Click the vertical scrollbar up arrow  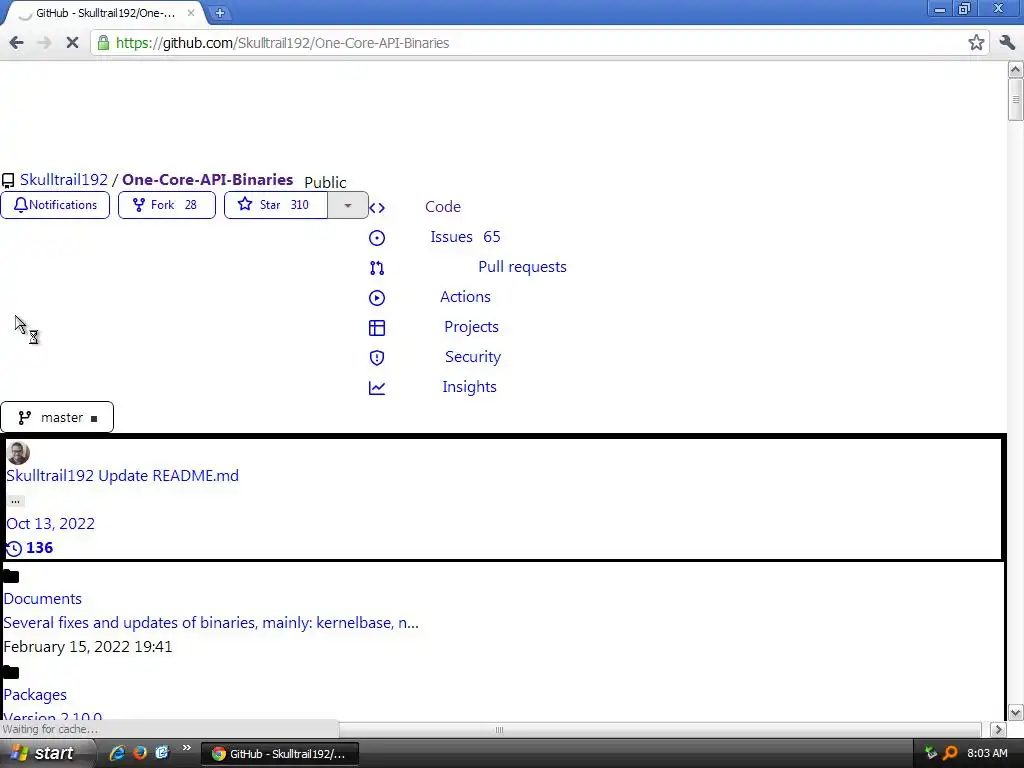point(1016,69)
